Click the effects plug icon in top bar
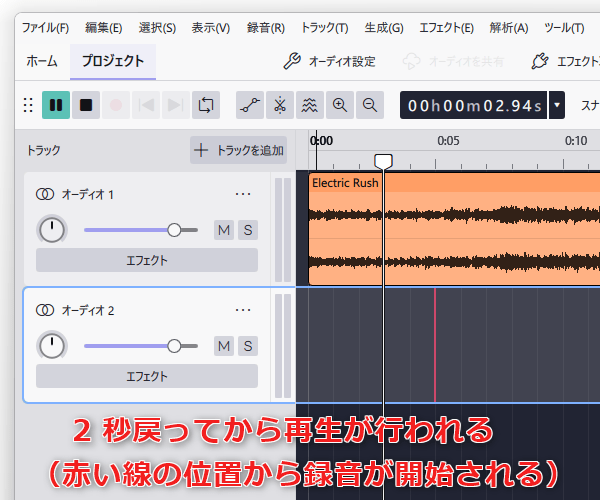 [540, 61]
